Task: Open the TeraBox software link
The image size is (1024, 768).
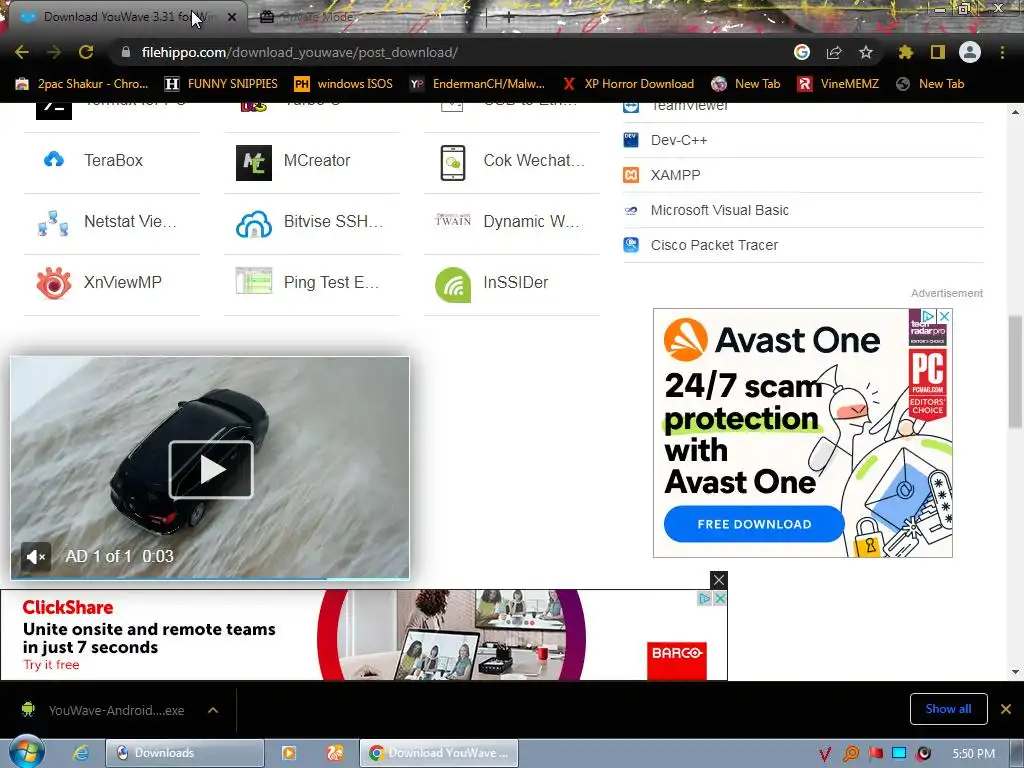Action: tap(113, 161)
